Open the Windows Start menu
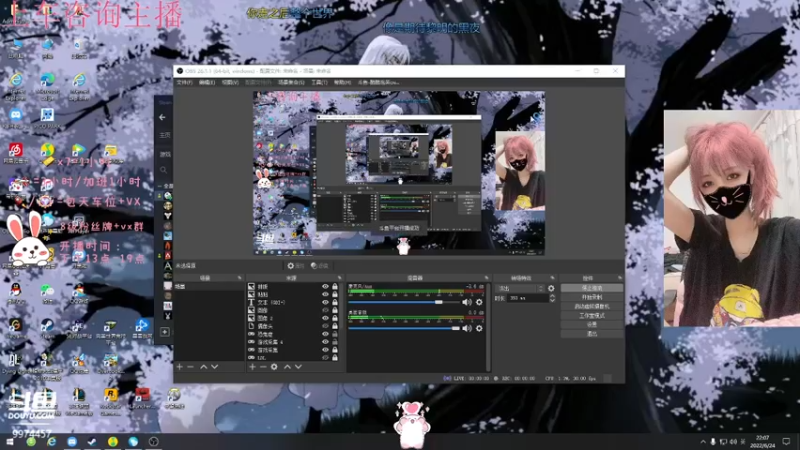Image resolution: width=800 pixels, height=450 pixels. coord(10,442)
